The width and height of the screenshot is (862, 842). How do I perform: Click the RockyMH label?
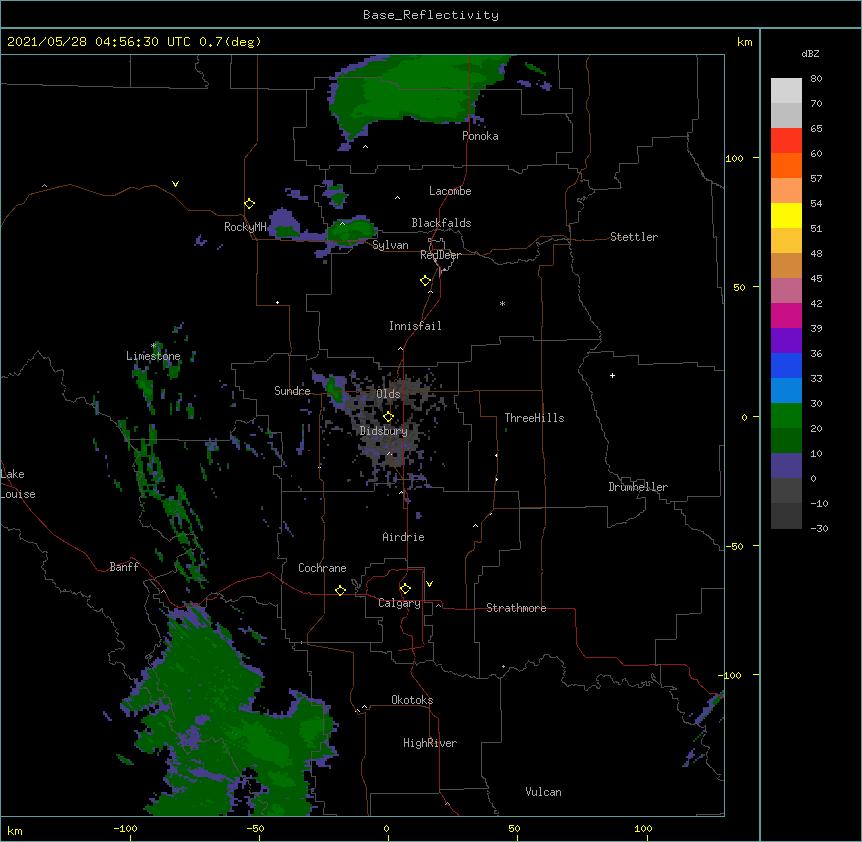point(245,227)
